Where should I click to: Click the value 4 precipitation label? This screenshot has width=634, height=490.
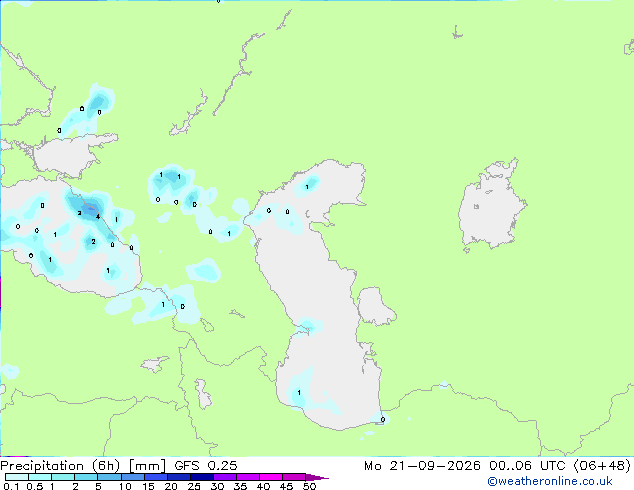point(98,217)
